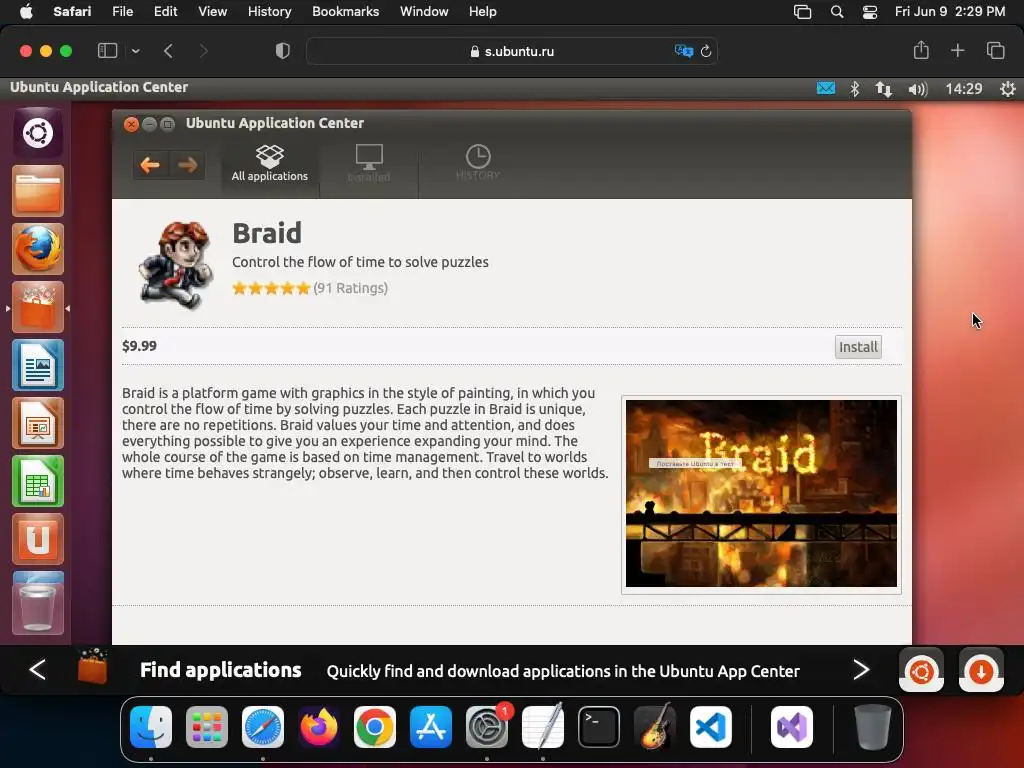Image resolution: width=1024 pixels, height=768 pixels.
Task: Go to next tour slide arrow
Action: click(x=861, y=669)
